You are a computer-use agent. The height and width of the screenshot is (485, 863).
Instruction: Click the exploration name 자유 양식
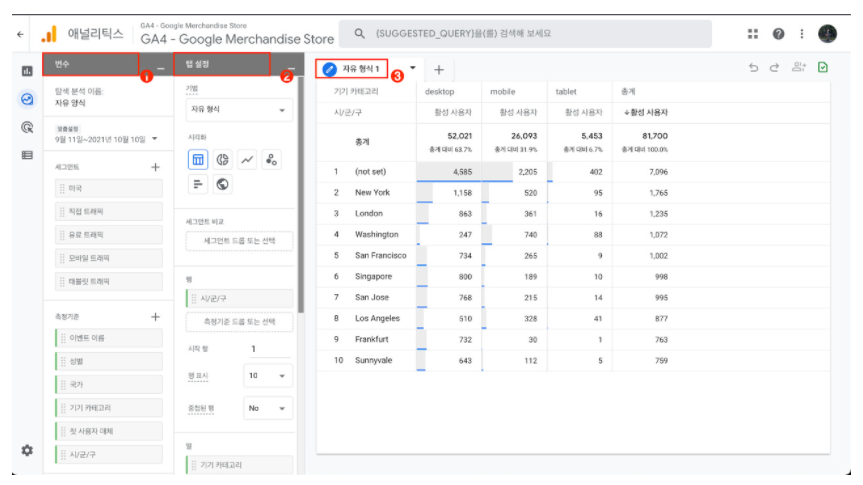70,103
